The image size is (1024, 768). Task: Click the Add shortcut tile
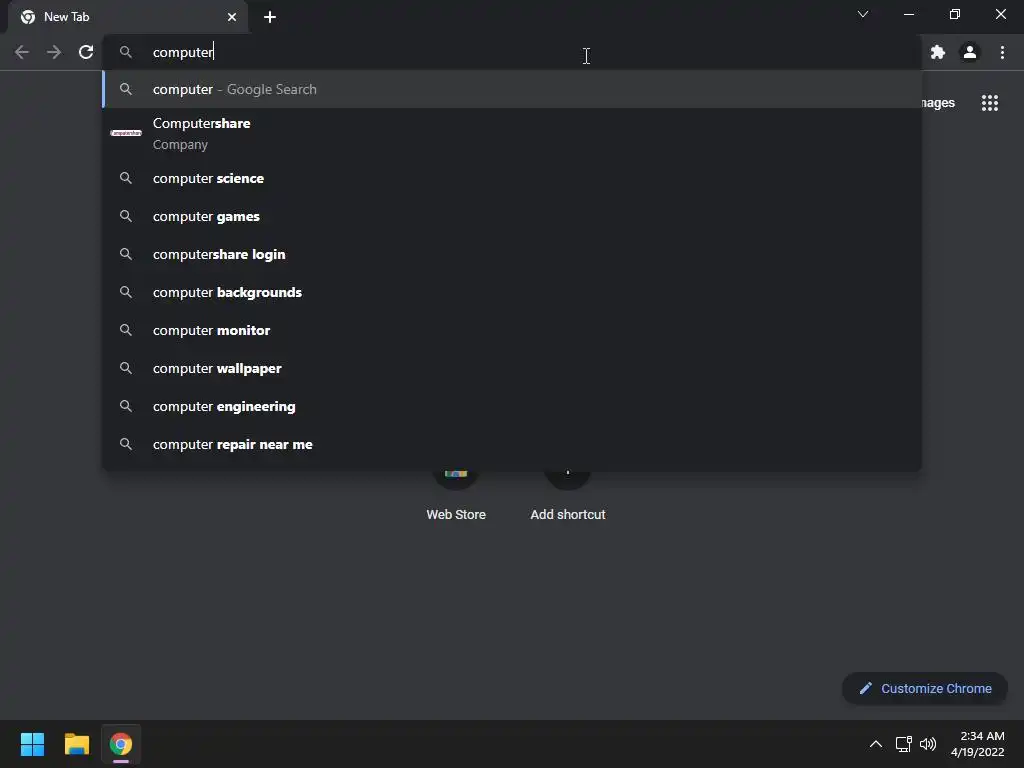click(x=568, y=496)
